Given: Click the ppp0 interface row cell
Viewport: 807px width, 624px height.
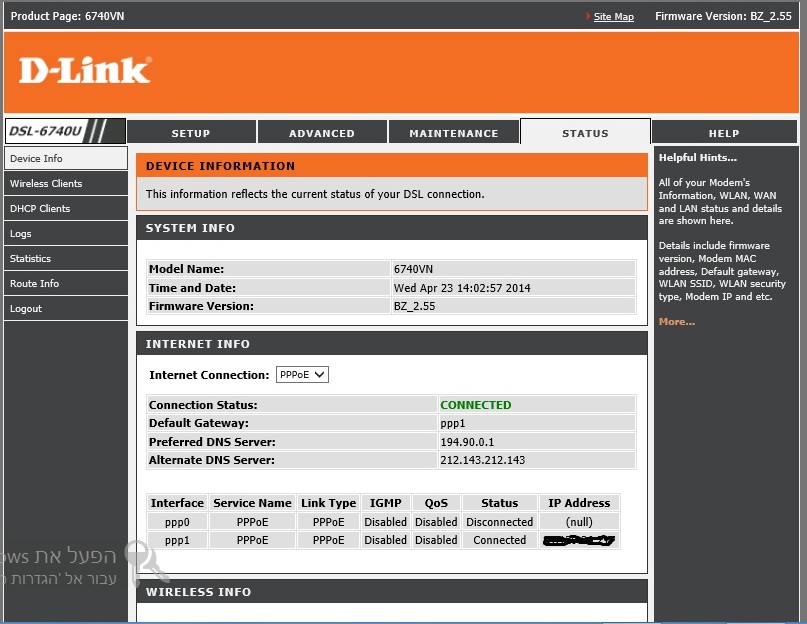Looking at the screenshot, I should 177,522.
